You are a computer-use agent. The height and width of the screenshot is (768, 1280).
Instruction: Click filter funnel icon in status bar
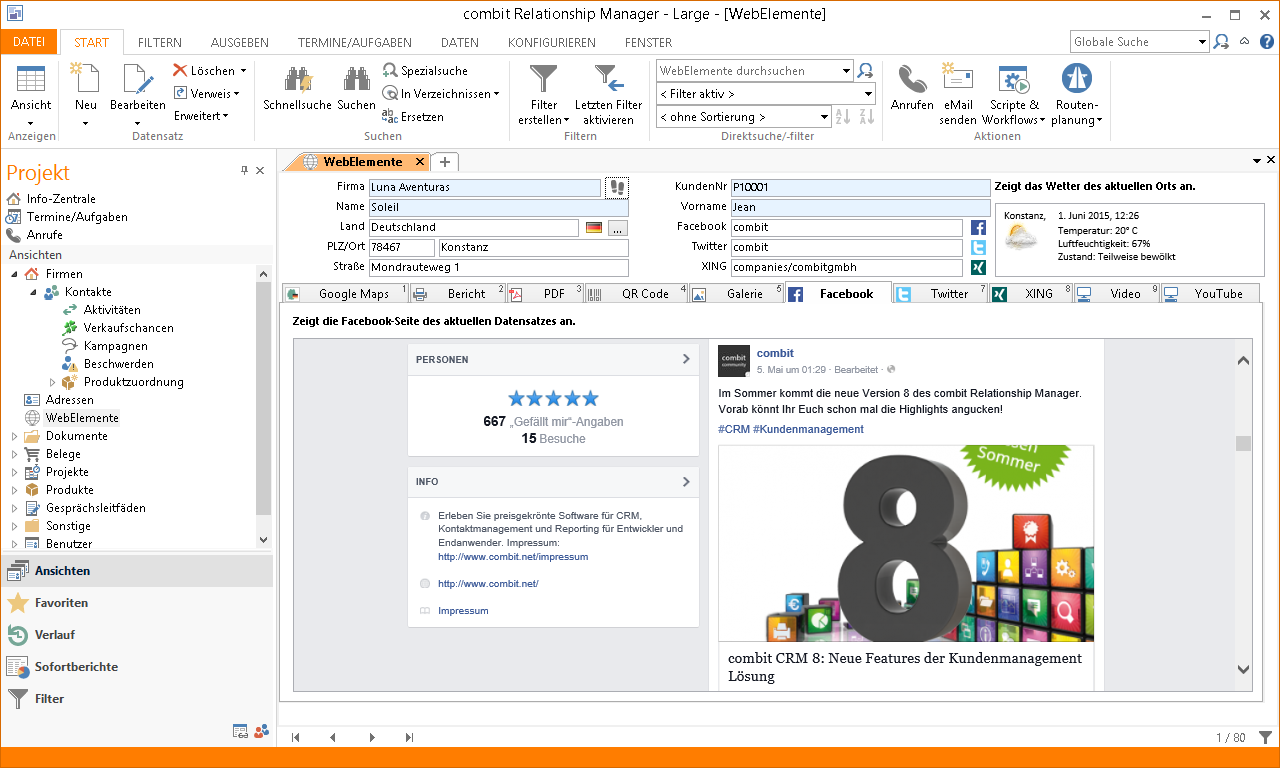[x=1265, y=737]
